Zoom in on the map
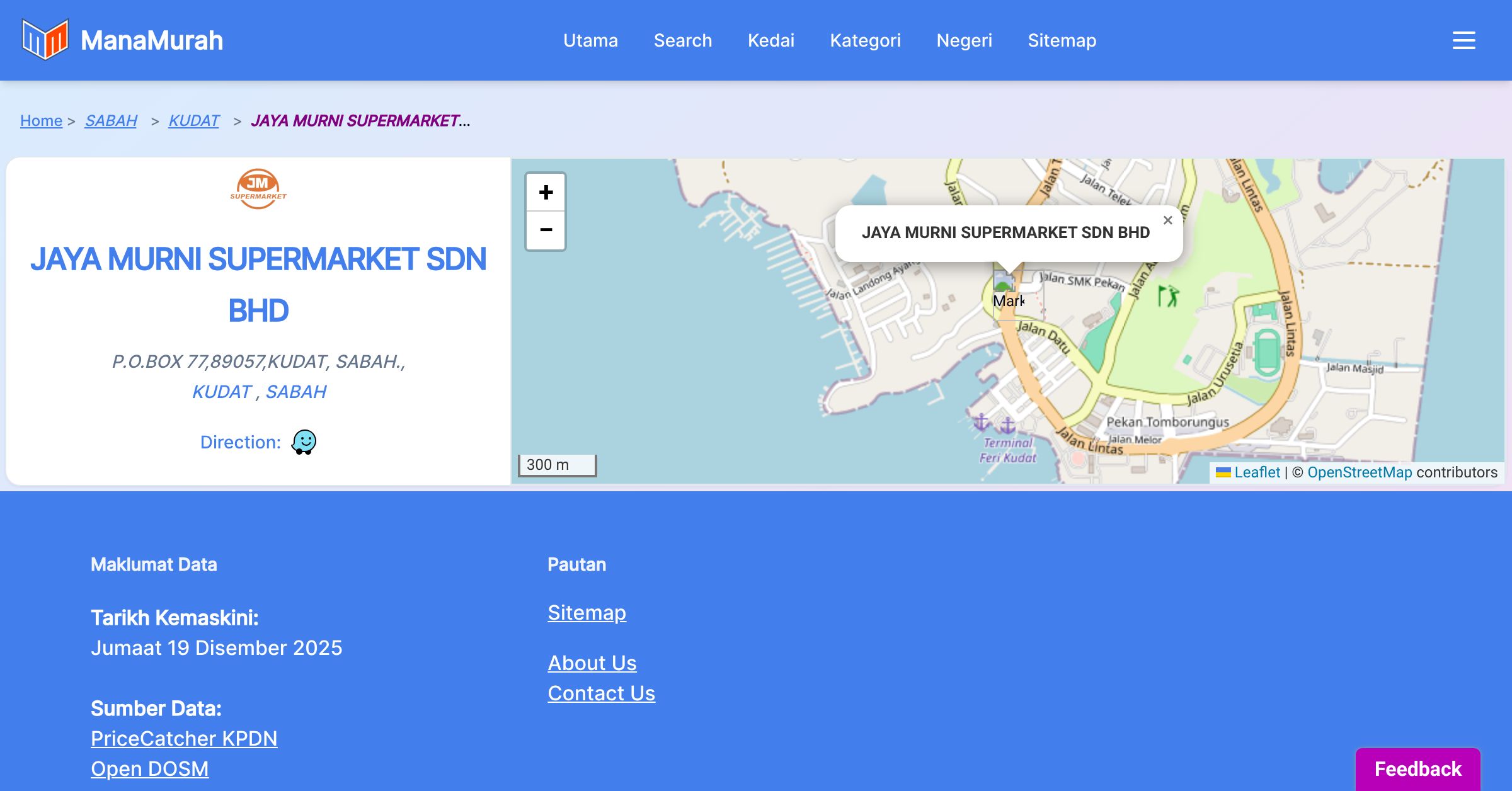 [546, 192]
